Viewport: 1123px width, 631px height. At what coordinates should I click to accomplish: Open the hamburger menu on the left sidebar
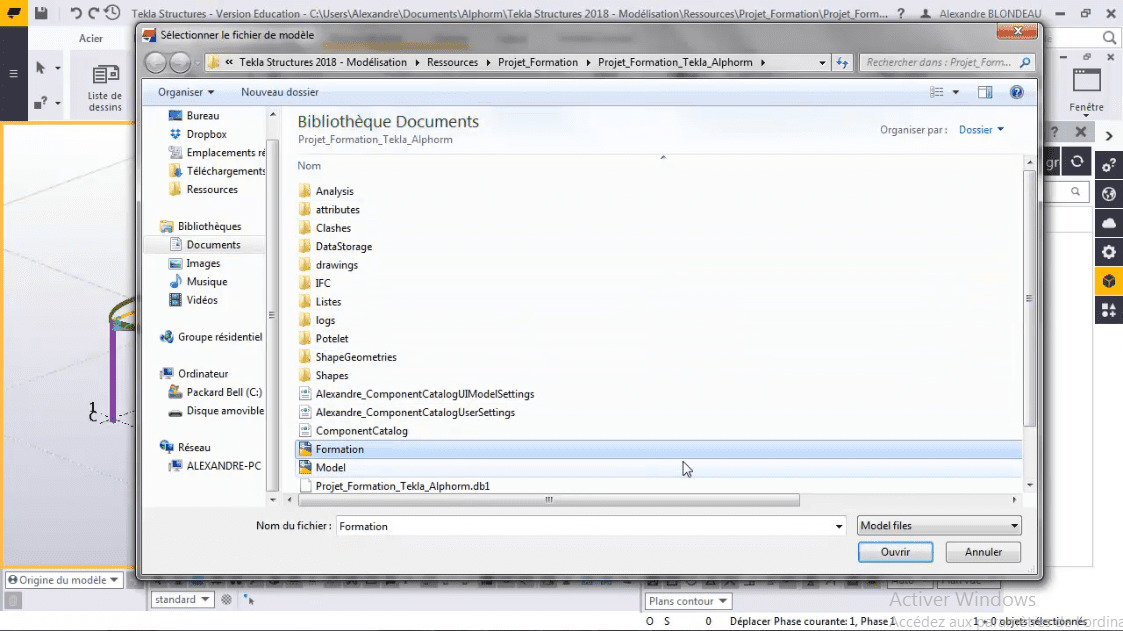[14, 73]
